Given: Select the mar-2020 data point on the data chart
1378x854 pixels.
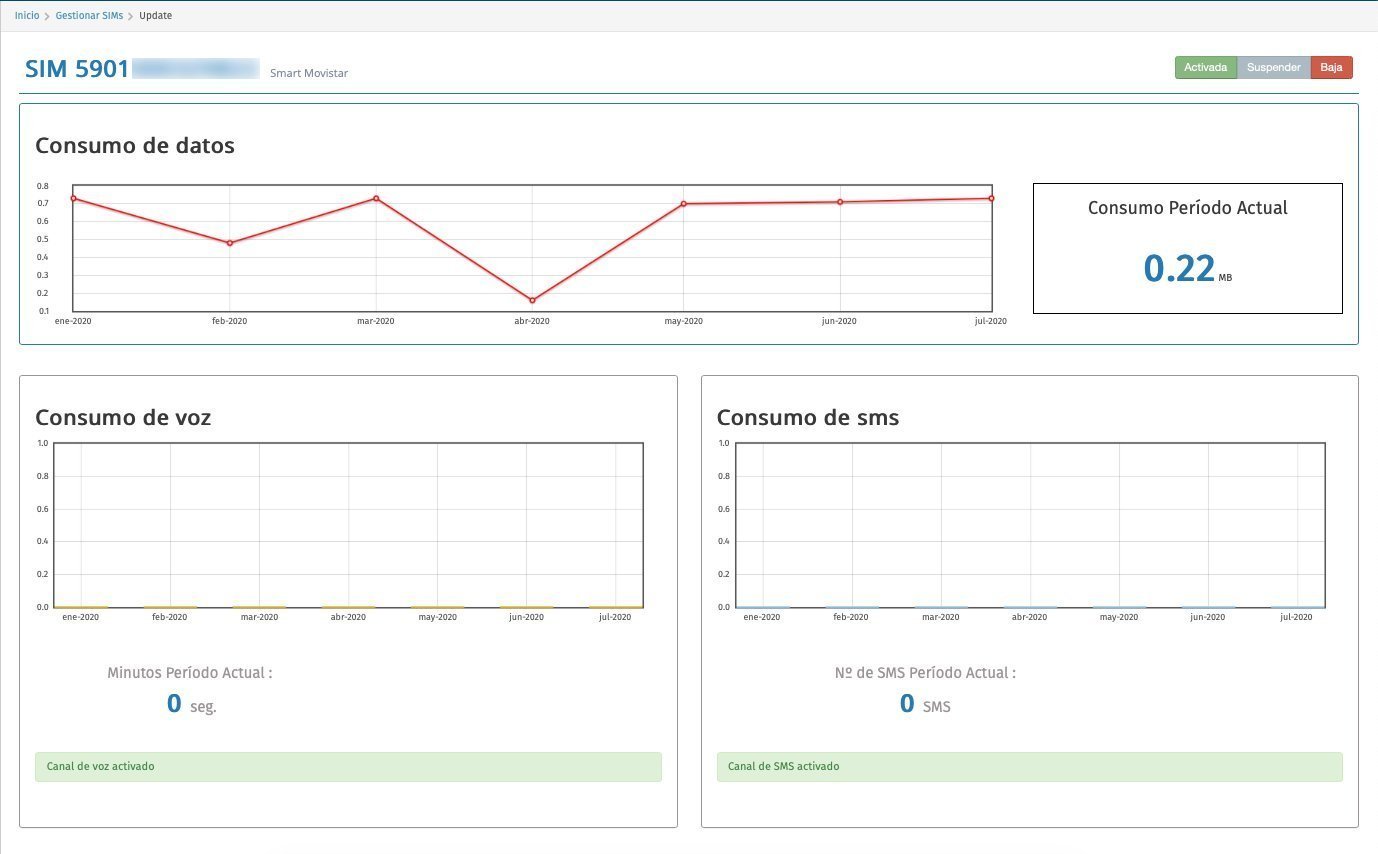Looking at the screenshot, I should click(x=376, y=198).
